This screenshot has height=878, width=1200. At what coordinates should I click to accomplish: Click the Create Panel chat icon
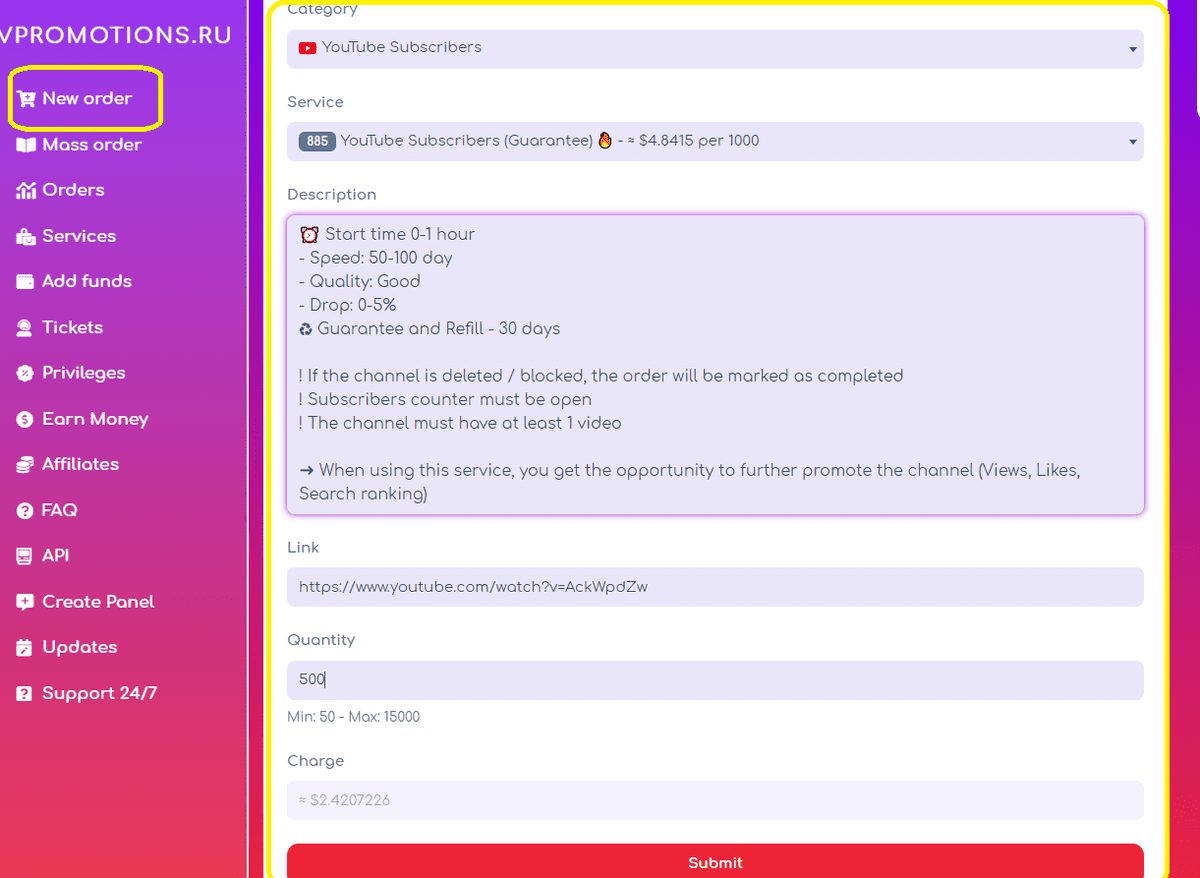(25, 602)
